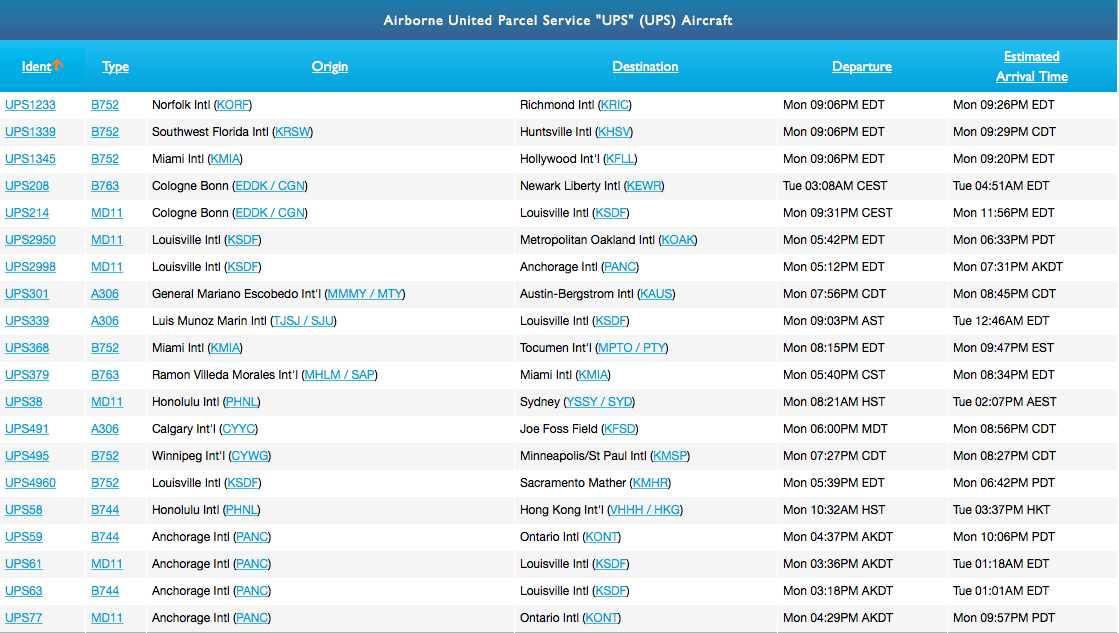Image resolution: width=1119 pixels, height=633 pixels.
Task: Open flight UPS77
Action: [24, 618]
